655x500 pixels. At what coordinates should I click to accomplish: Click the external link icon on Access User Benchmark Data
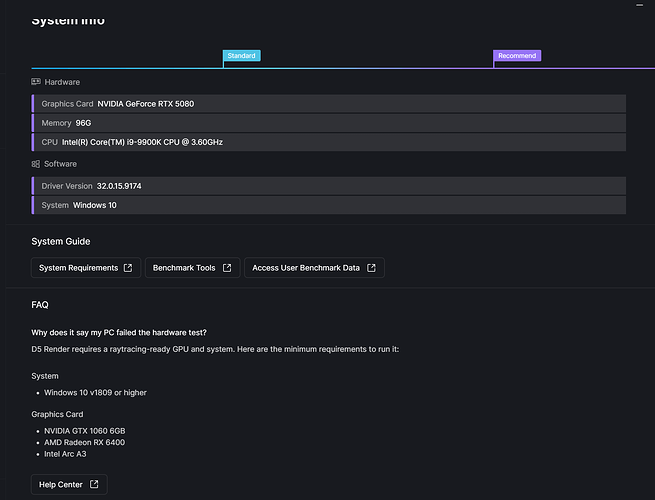(371, 268)
